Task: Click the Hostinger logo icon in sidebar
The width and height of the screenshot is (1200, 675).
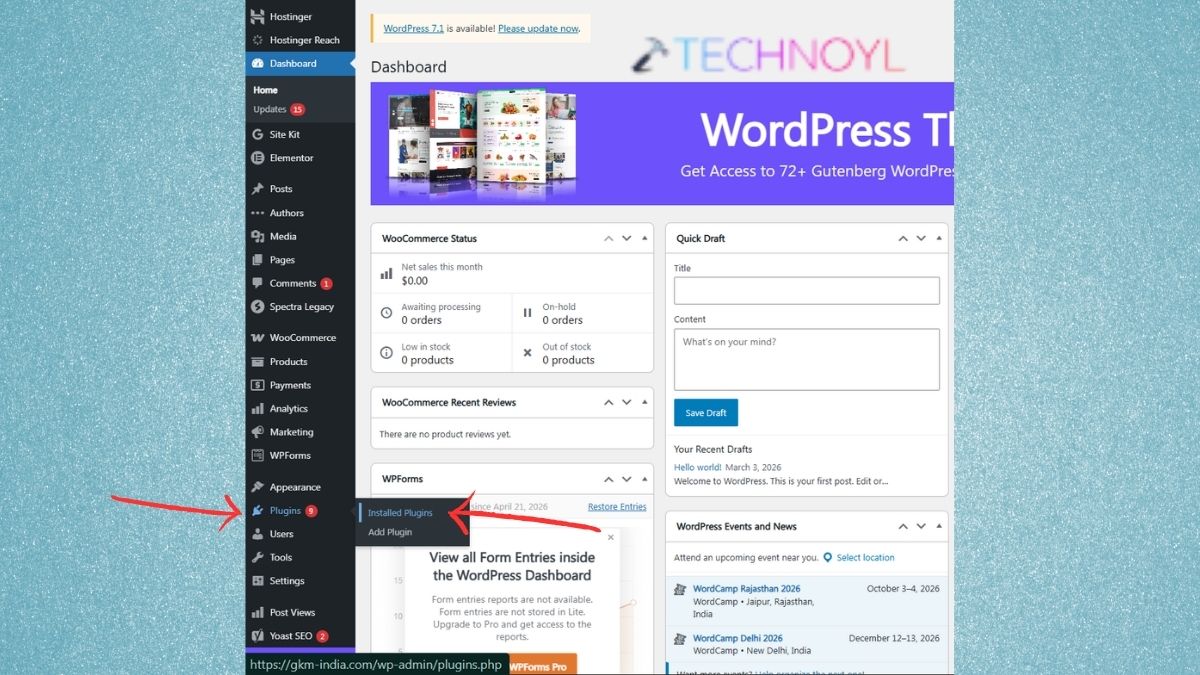Action: [258, 17]
